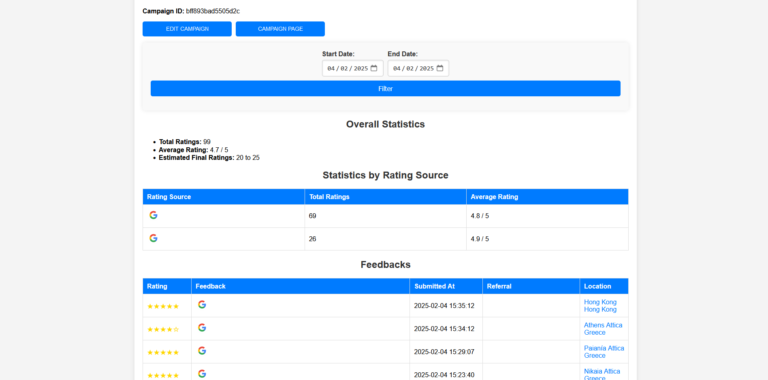Click the Feedbacks heading
This screenshot has width=768, height=380.
(x=385, y=265)
